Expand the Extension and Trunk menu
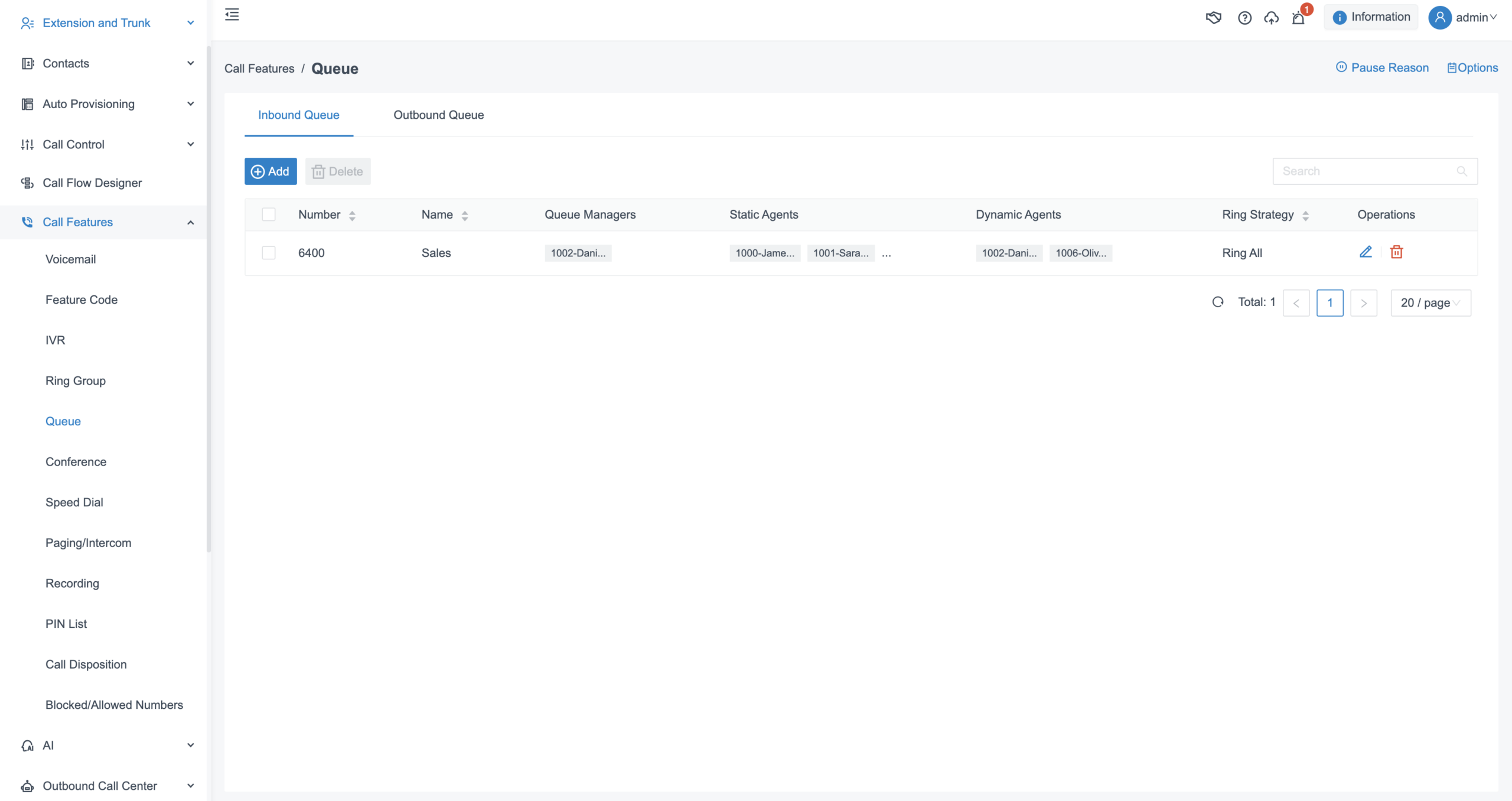The image size is (1512, 801). 103,23
